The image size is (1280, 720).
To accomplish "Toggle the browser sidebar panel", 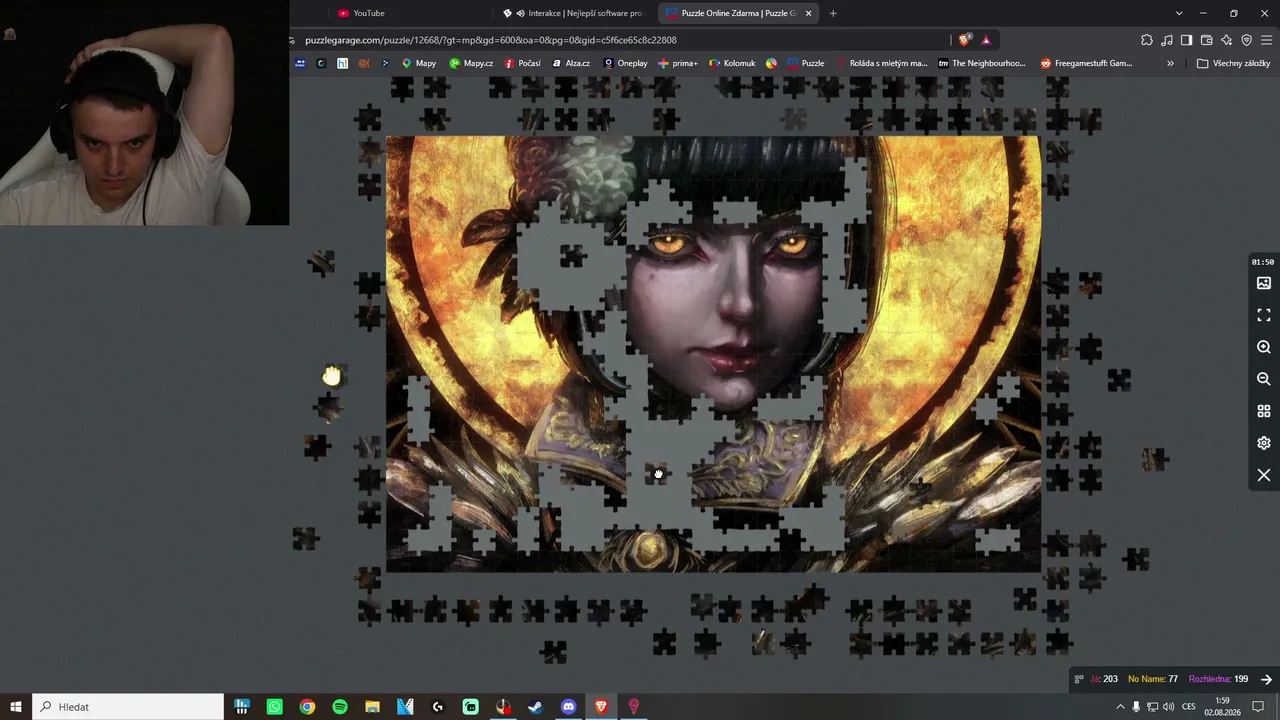I will coord(1186,40).
